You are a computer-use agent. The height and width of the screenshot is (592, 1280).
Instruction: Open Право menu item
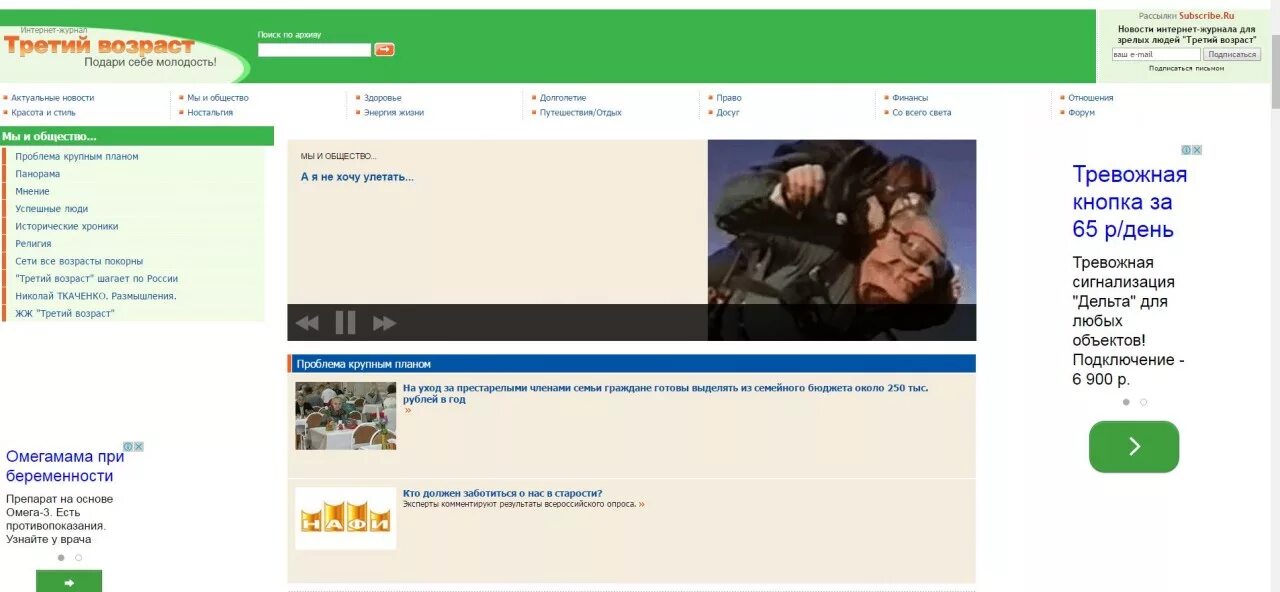729,98
